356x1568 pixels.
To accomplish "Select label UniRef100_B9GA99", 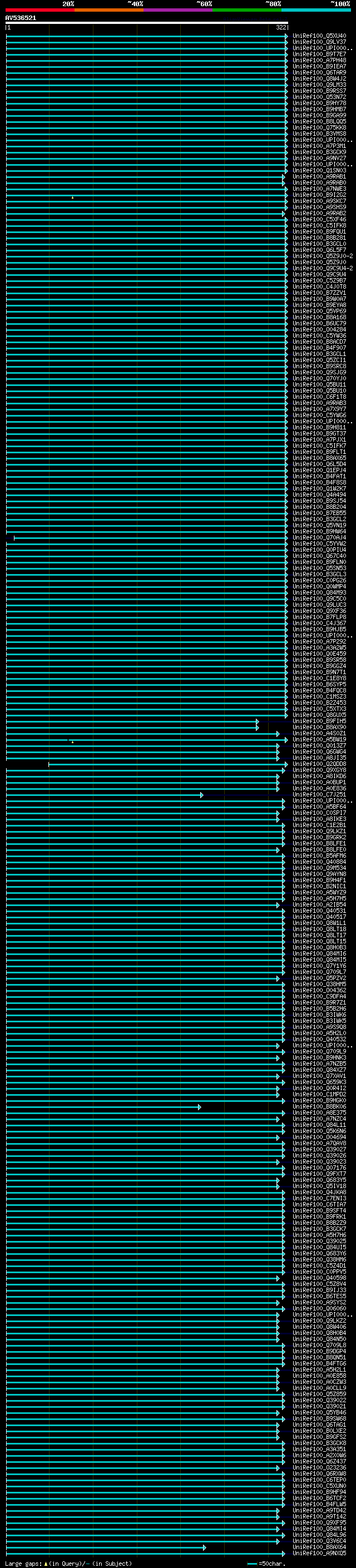I will tap(319, 115).
